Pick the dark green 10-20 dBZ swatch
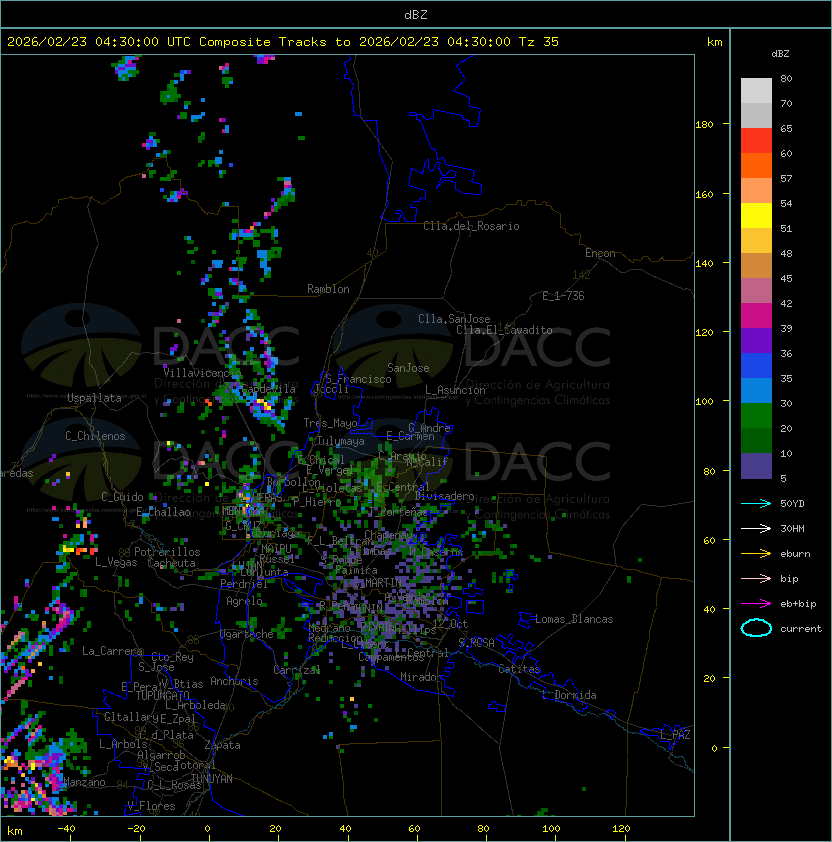The image size is (832, 842). (x=756, y=440)
